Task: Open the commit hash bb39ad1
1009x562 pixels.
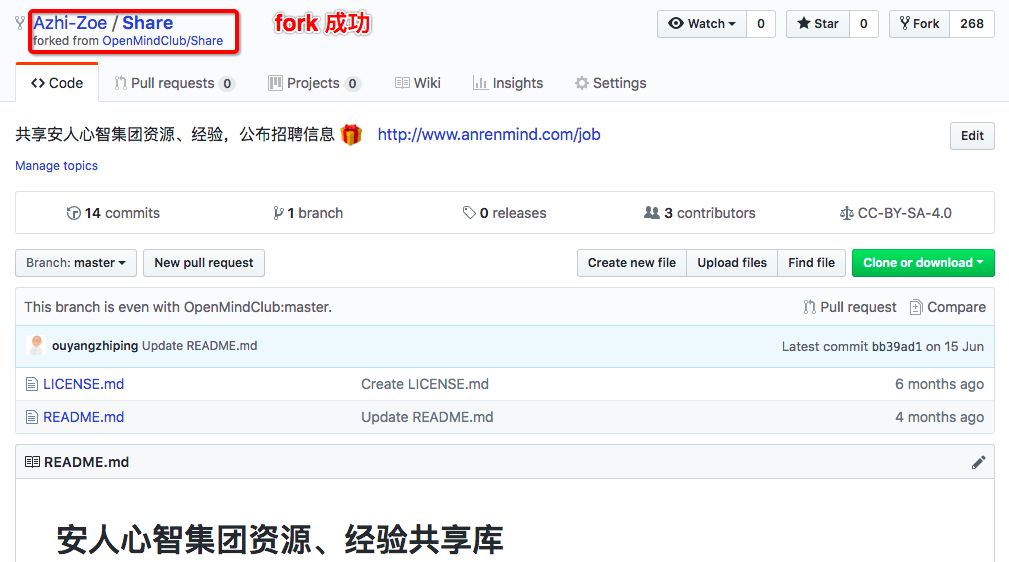Action: pyautogui.click(x=896, y=346)
